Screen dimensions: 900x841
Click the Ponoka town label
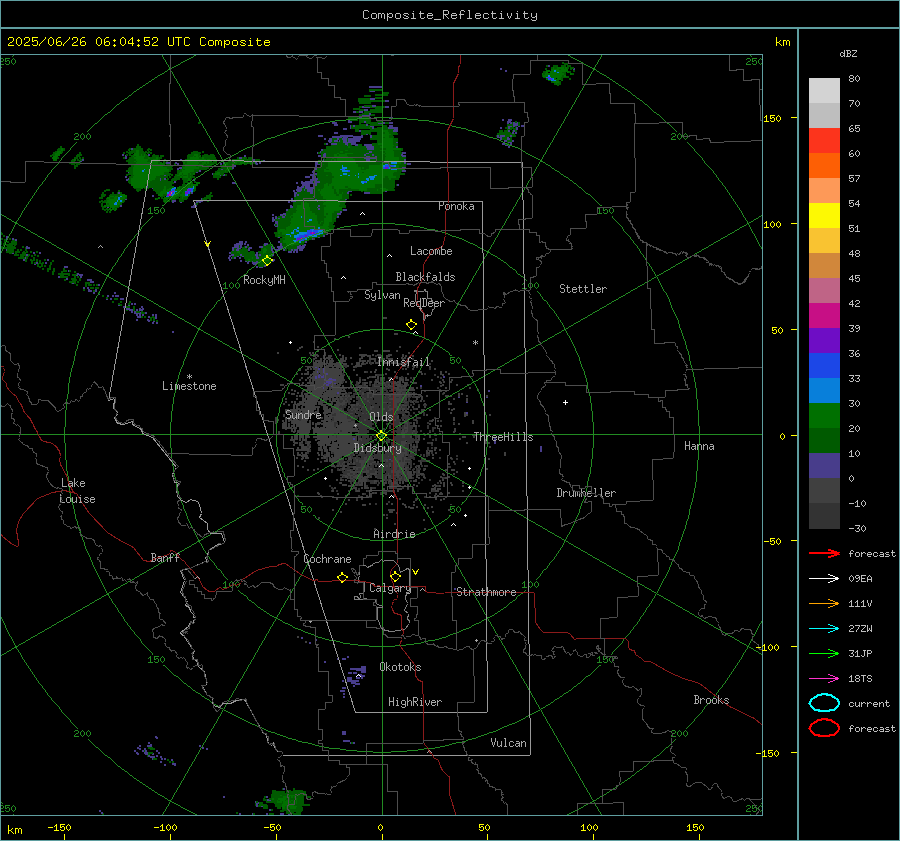pos(456,206)
